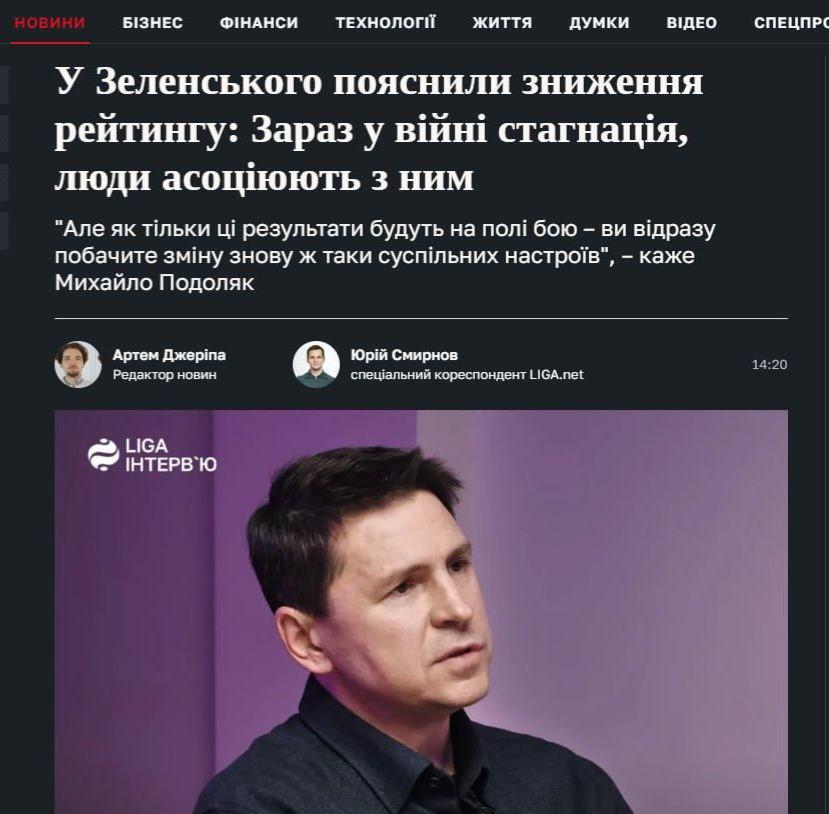Screen dimensions: 829x814
Task: Click the subtitle quote by Михайло Подоляк
Action: click(385, 256)
